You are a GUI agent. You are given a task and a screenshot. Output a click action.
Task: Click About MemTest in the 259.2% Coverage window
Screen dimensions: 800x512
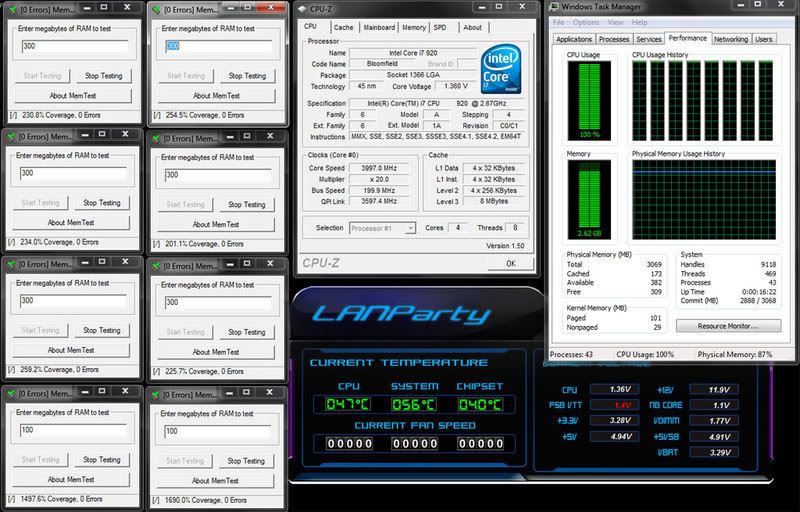coord(71,350)
